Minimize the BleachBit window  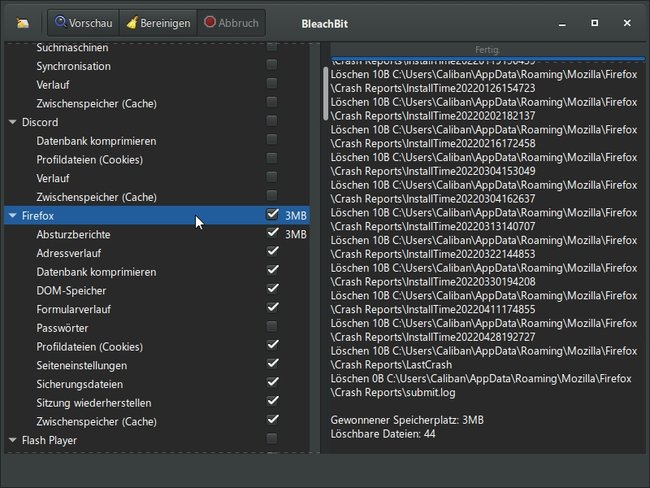[562, 24]
